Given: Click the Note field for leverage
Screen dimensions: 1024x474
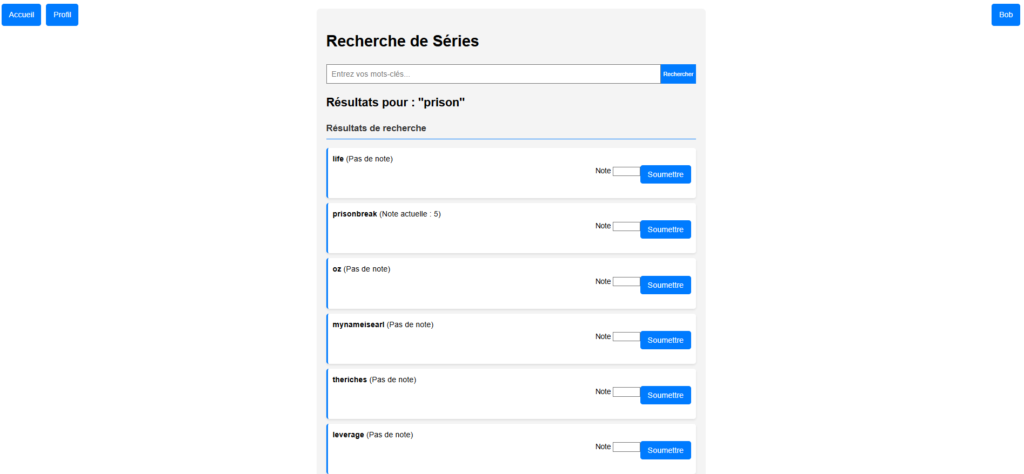Looking at the screenshot, I should point(626,447).
